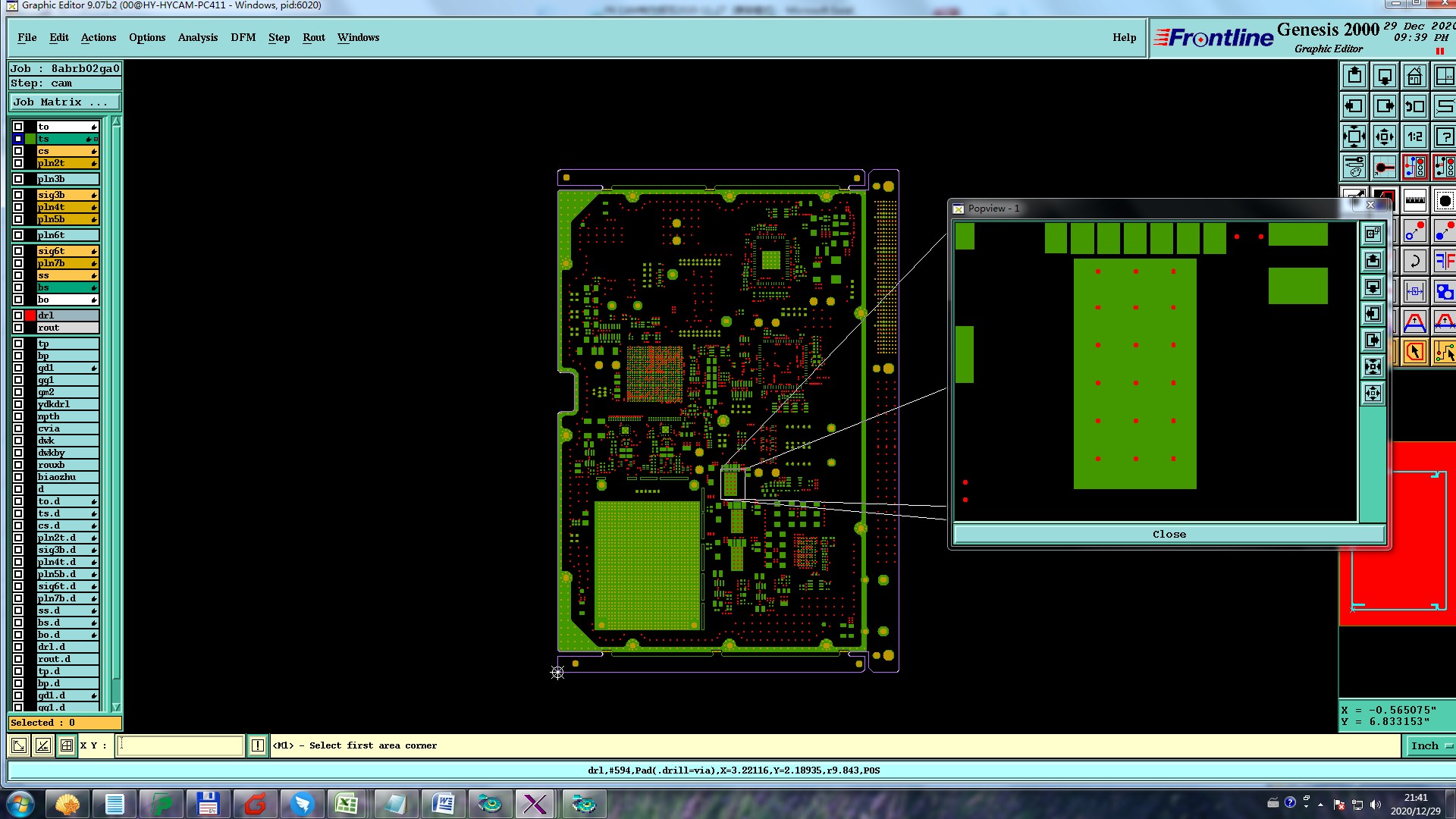The height and width of the screenshot is (819, 1456).
Task: Click the Home view icon
Action: tap(1414, 77)
